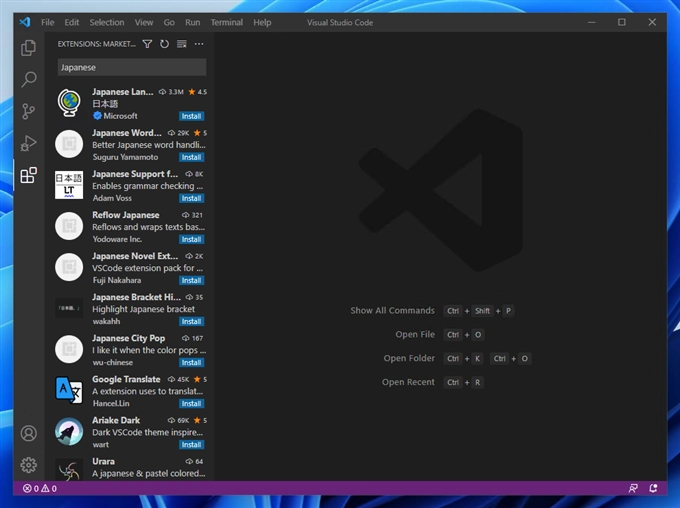Clear extensions search results icon
The height and width of the screenshot is (508, 680).
pyautogui.click(x=182, y=44)
